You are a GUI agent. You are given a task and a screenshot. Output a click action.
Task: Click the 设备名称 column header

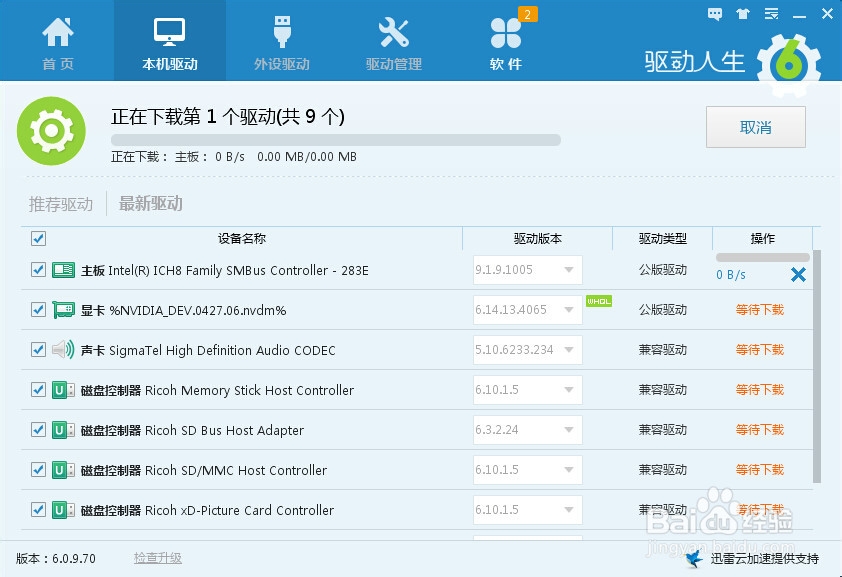point(242,238)
